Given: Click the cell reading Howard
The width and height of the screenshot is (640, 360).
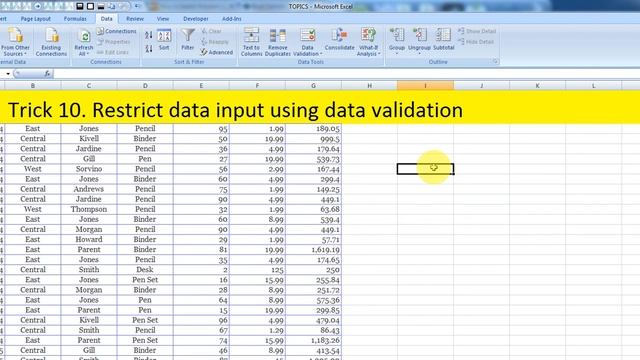Looking at the screenshot, I should click(89, 240).
